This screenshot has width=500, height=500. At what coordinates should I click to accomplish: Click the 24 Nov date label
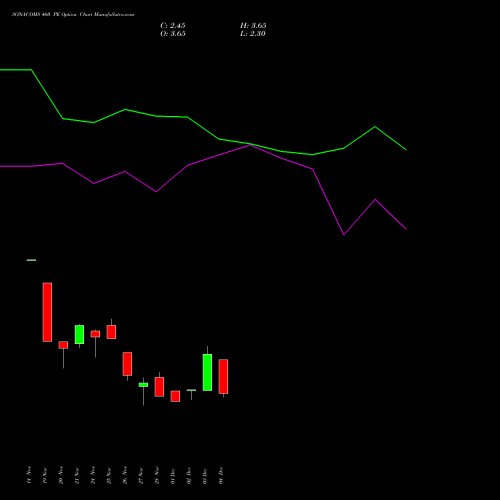[93, 475]
